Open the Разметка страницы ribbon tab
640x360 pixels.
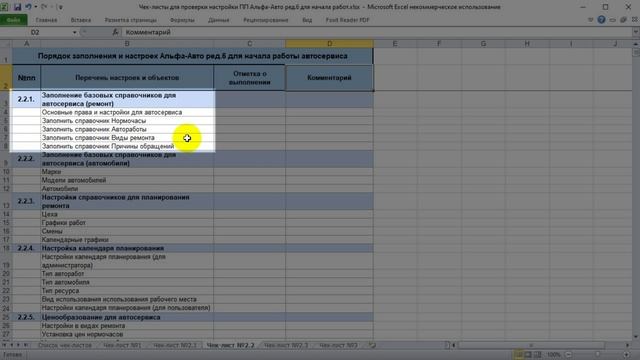[131, 20]
